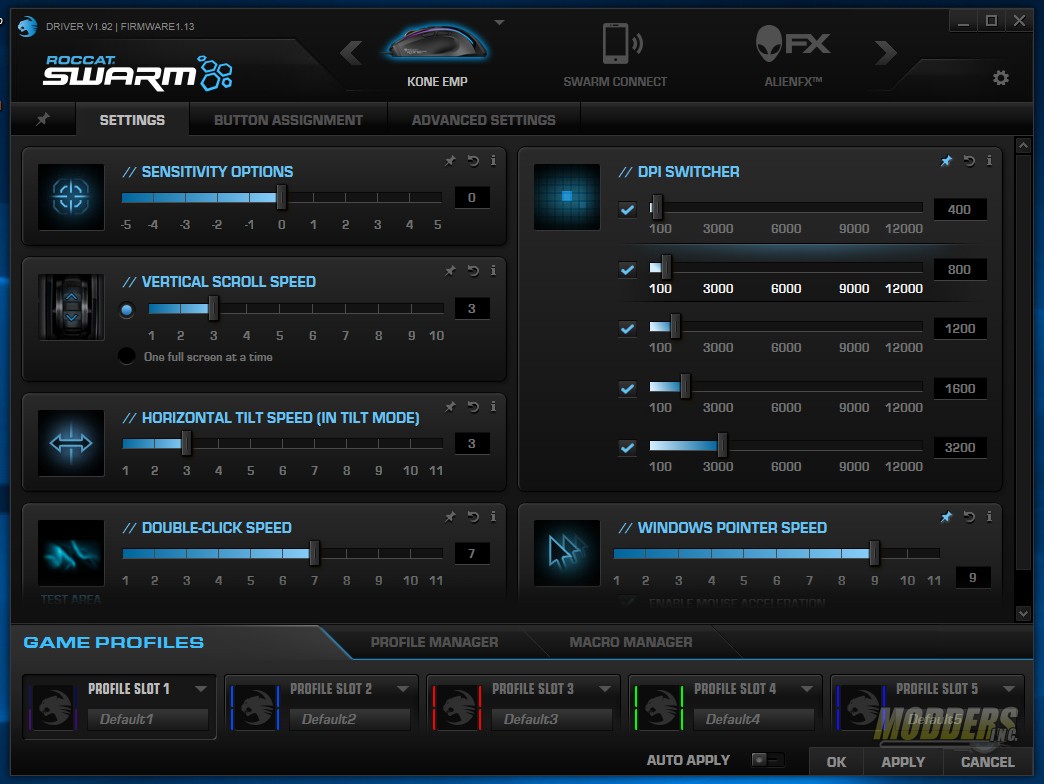Pin the Vertical Scroll Speed panel
1044x784 pixels.
click(x=451, y=270)
